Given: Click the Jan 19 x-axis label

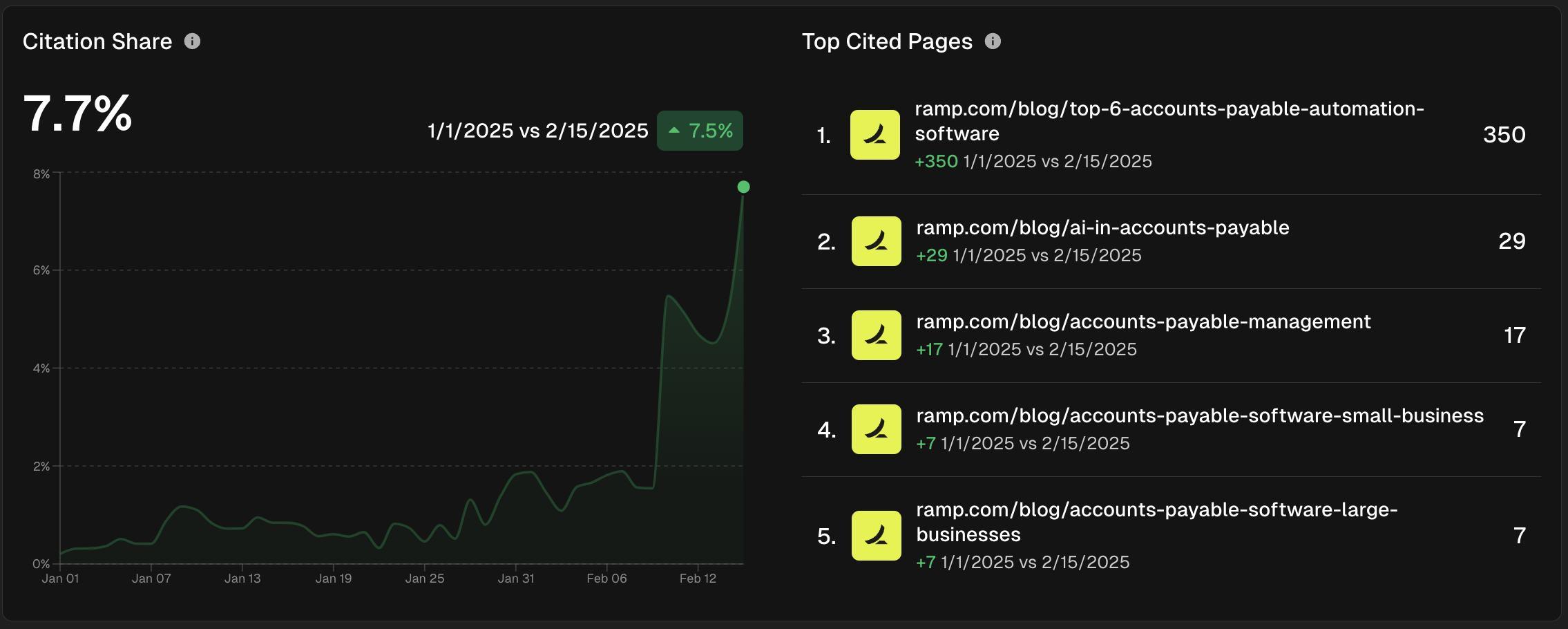Looking at the screenshot, I should (x=334, y=579).
